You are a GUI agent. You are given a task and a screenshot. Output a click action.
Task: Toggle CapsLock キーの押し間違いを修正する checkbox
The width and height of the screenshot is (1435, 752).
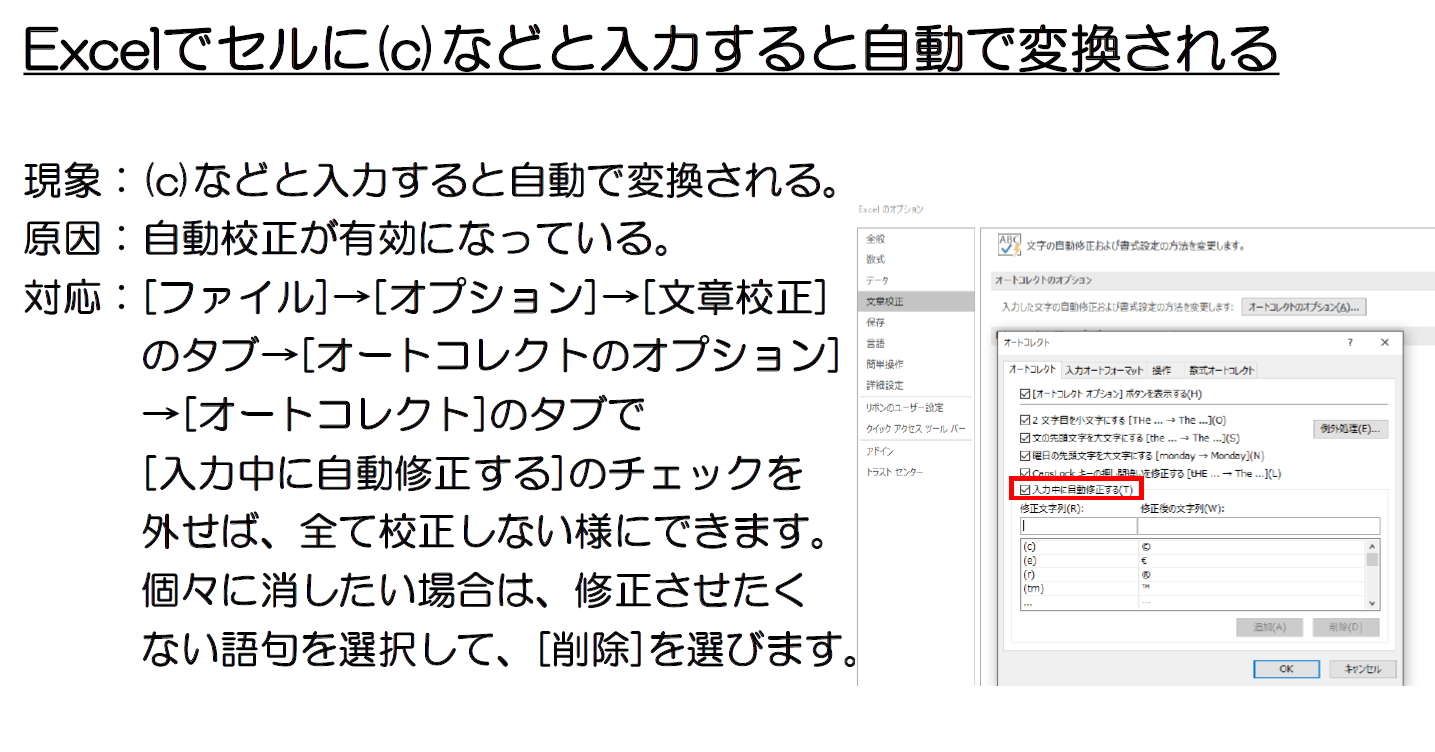click(1024, 473)
